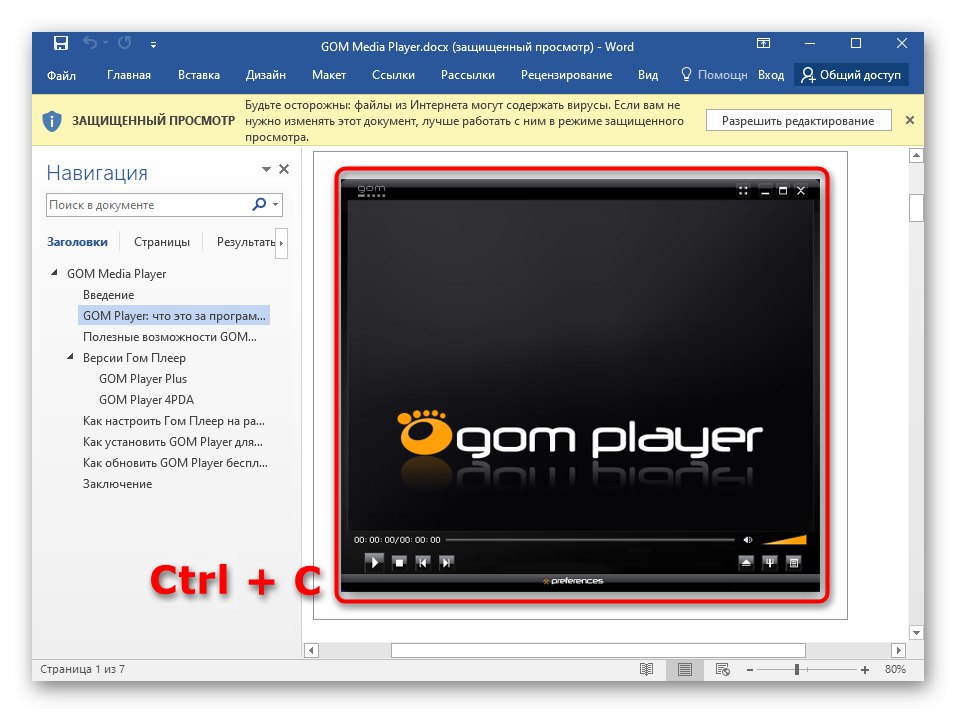Click the Помощн lightbulb help field
This screenshot has height=713, width=956.
714,75
